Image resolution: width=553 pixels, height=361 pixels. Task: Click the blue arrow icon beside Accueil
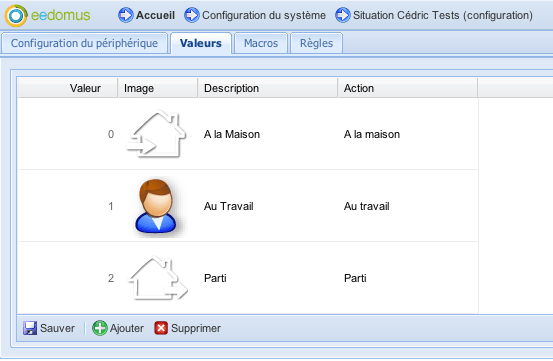coord(126,15)
